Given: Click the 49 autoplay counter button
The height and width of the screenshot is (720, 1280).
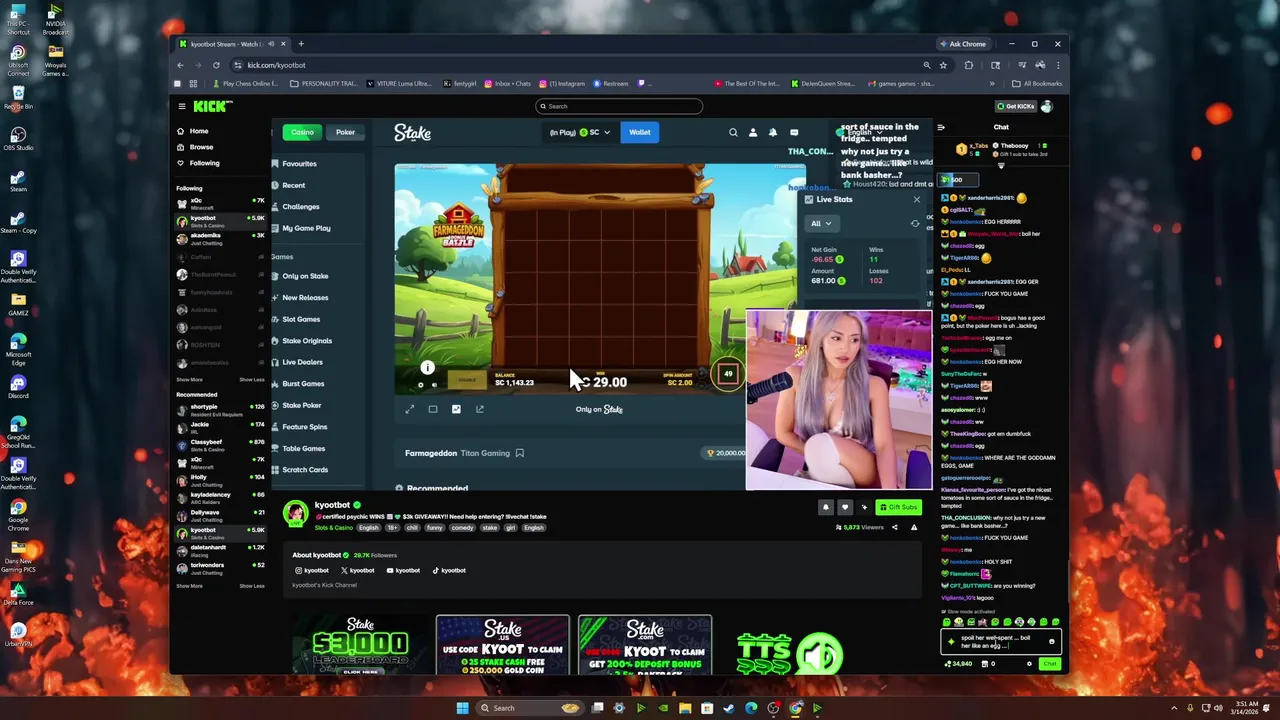Looking at the screenshot, I should (x=728, y=374).
